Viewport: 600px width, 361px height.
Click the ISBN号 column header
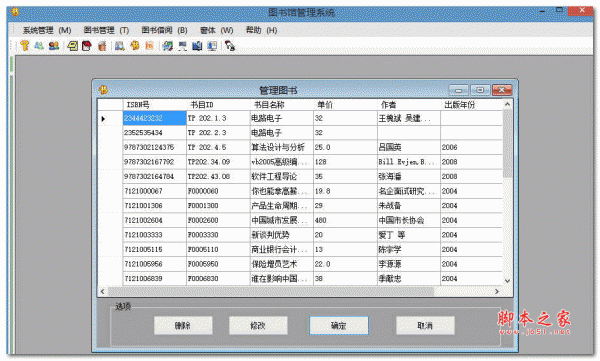coord(155,105)
